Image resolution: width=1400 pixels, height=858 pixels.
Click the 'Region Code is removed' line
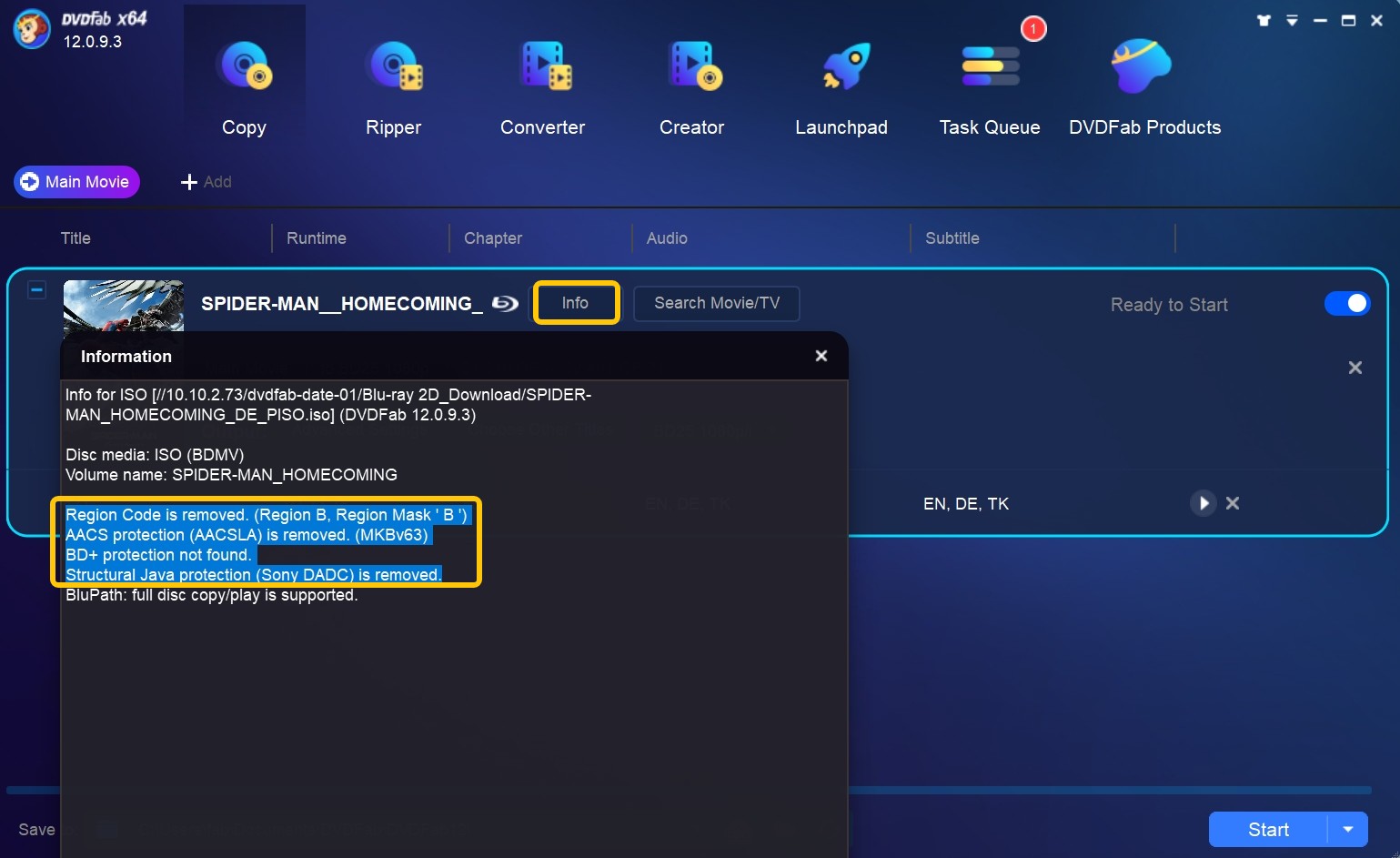[267, 515]
